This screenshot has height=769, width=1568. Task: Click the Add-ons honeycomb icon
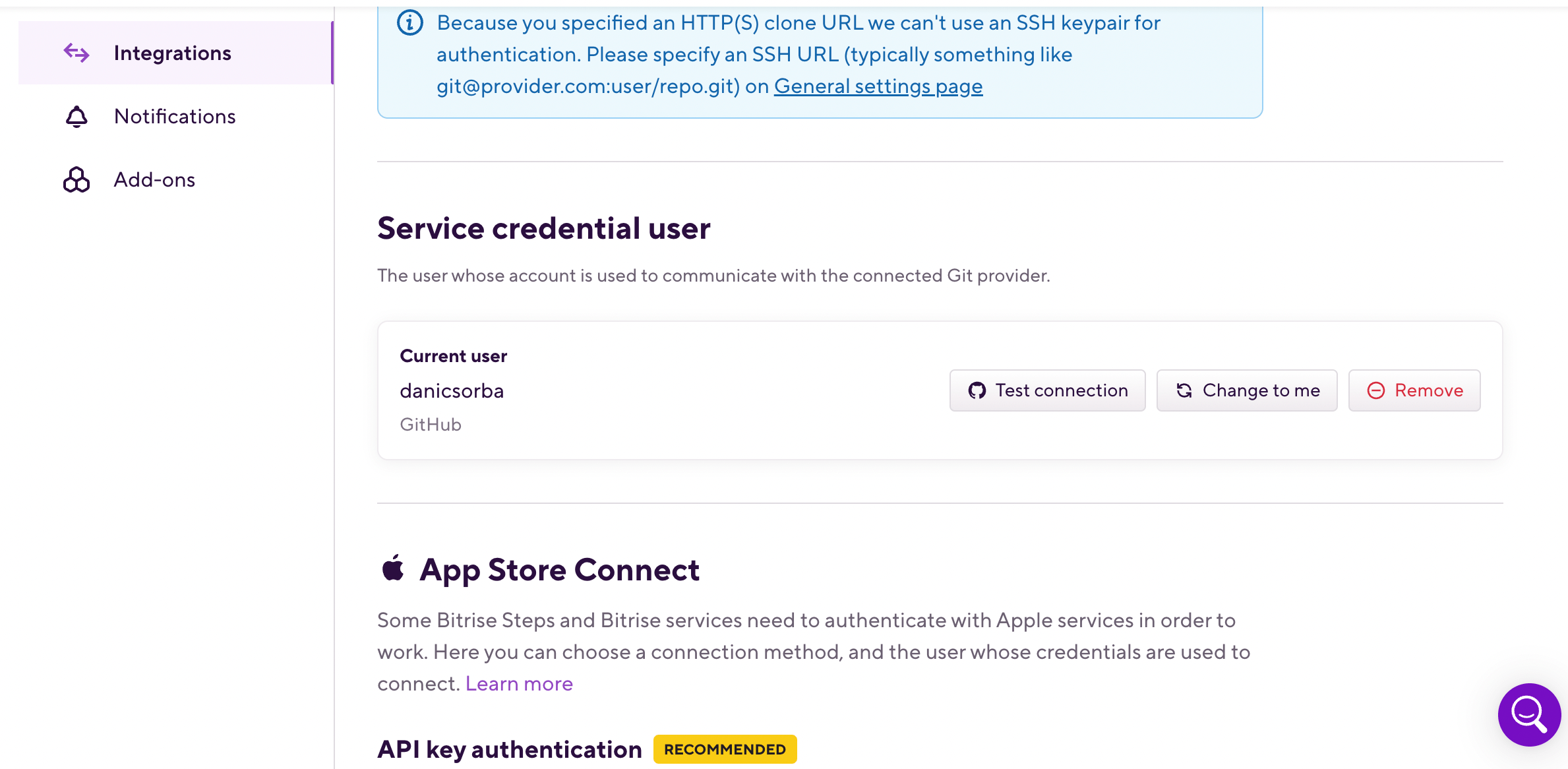tap(76, 179)
